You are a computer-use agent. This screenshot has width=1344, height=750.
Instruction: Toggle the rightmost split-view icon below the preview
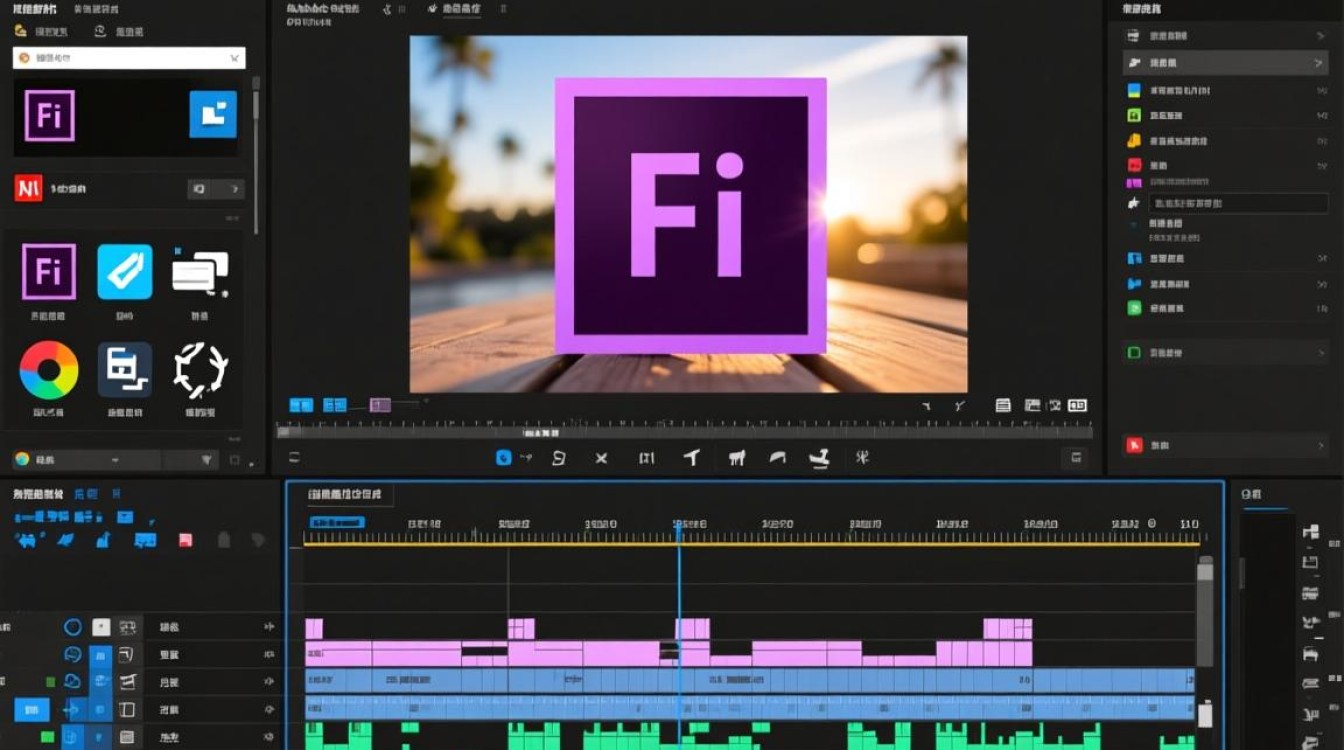point(1077,405)
